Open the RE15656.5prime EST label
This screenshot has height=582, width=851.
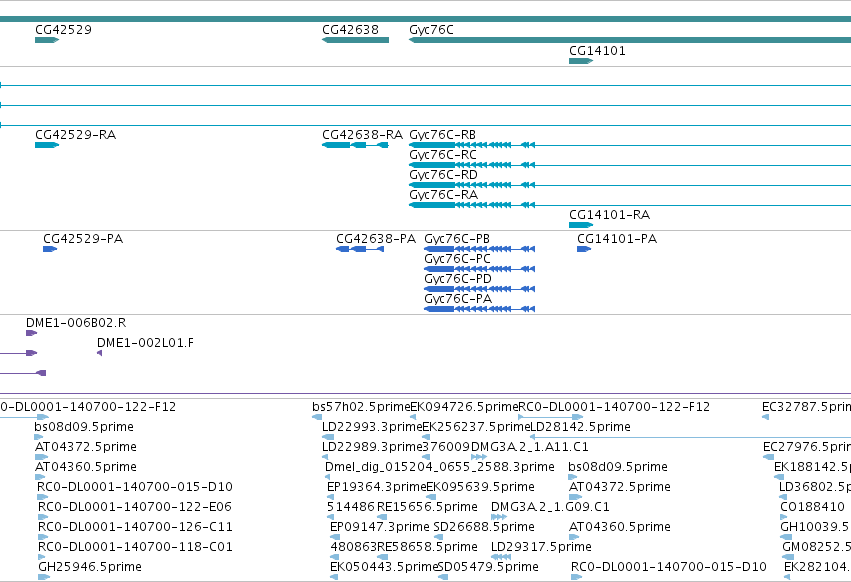427,507
